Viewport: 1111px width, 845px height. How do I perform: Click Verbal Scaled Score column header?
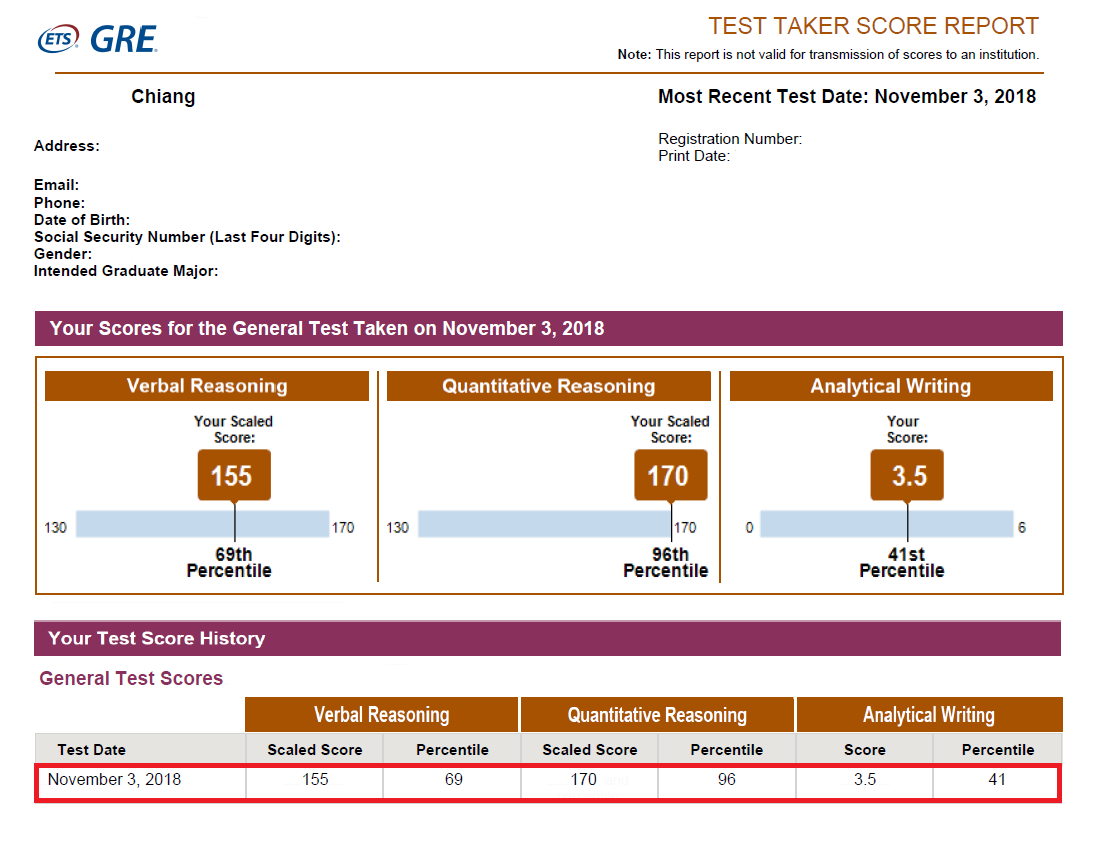pyautogui.click(x=315, y=749)
